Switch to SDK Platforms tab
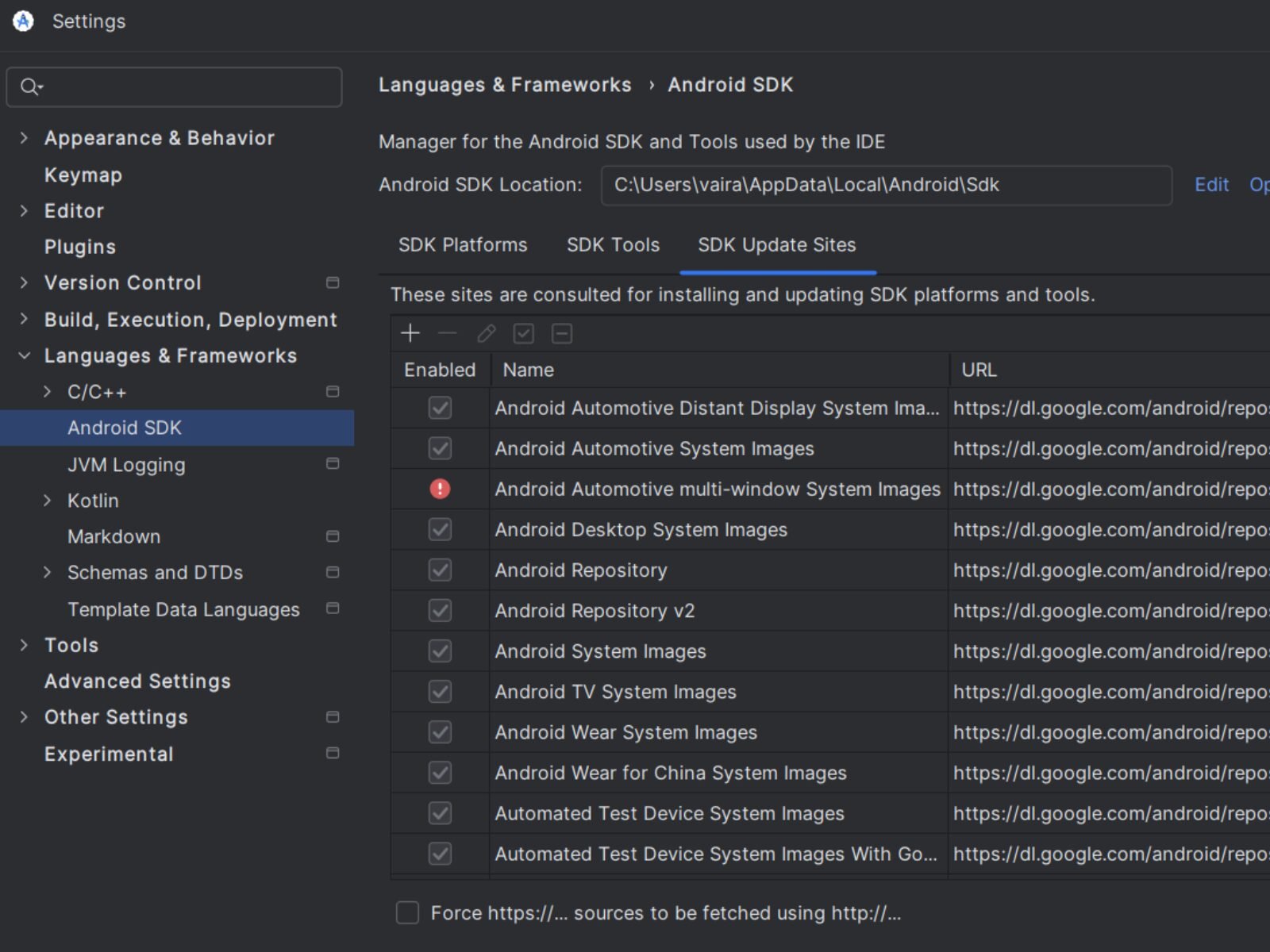The image size is (1270, 952). tap(463, 244)
